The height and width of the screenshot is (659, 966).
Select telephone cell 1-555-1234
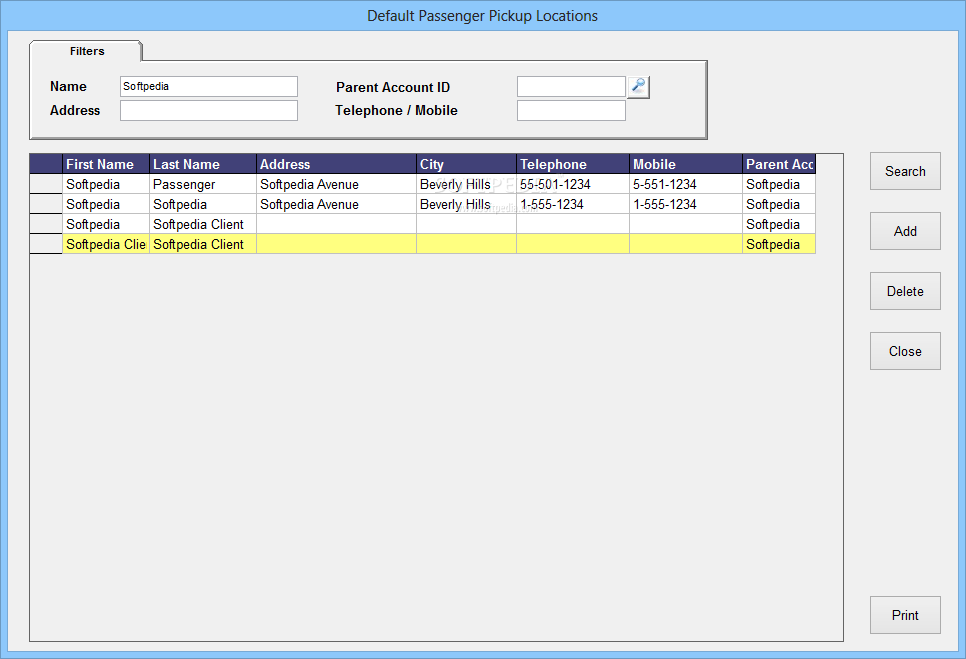[573, 204]
